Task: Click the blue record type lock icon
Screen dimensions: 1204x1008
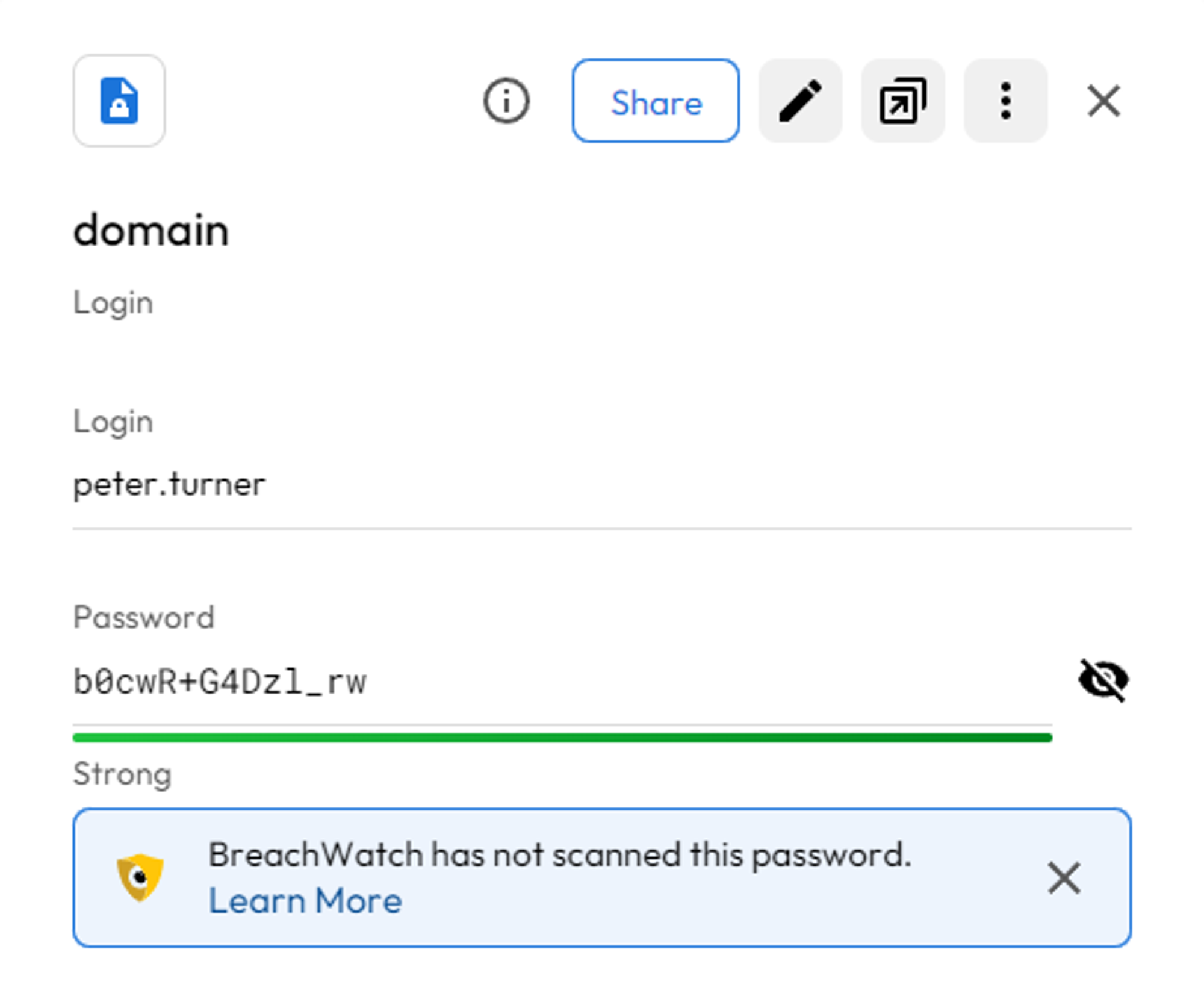Action: coord(119,101)
